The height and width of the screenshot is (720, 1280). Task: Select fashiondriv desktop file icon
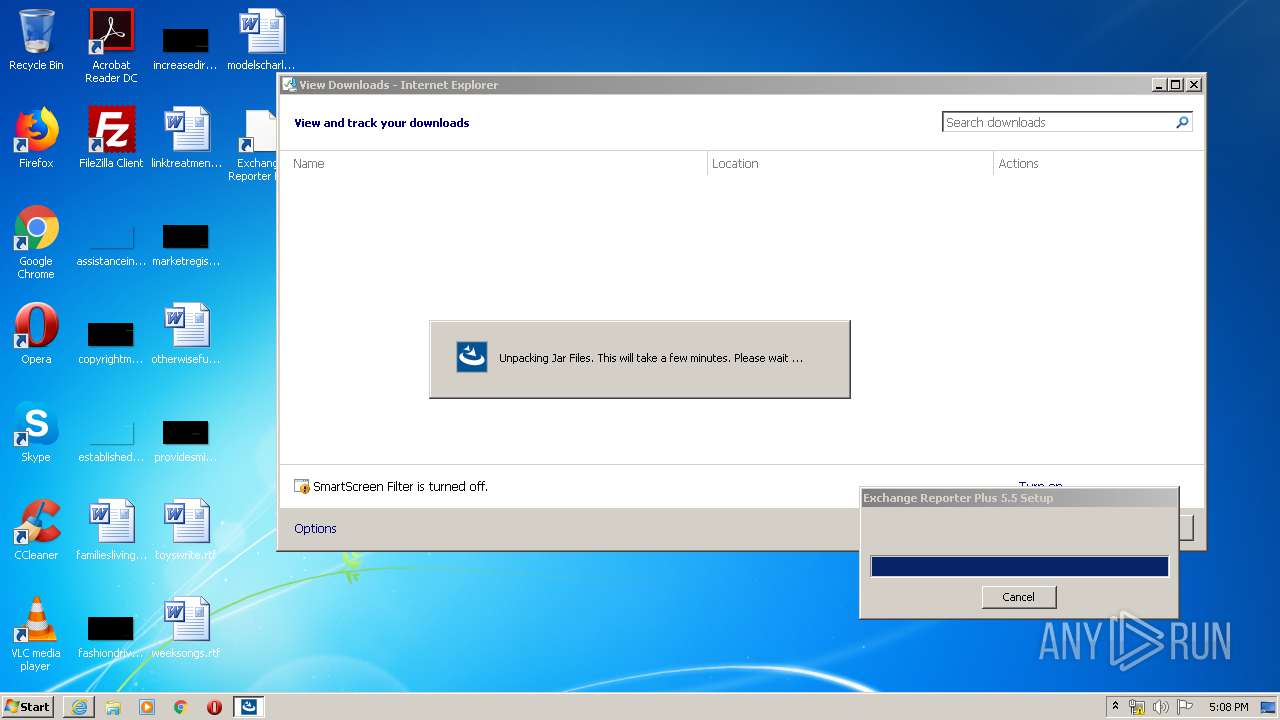click(111, 636)
